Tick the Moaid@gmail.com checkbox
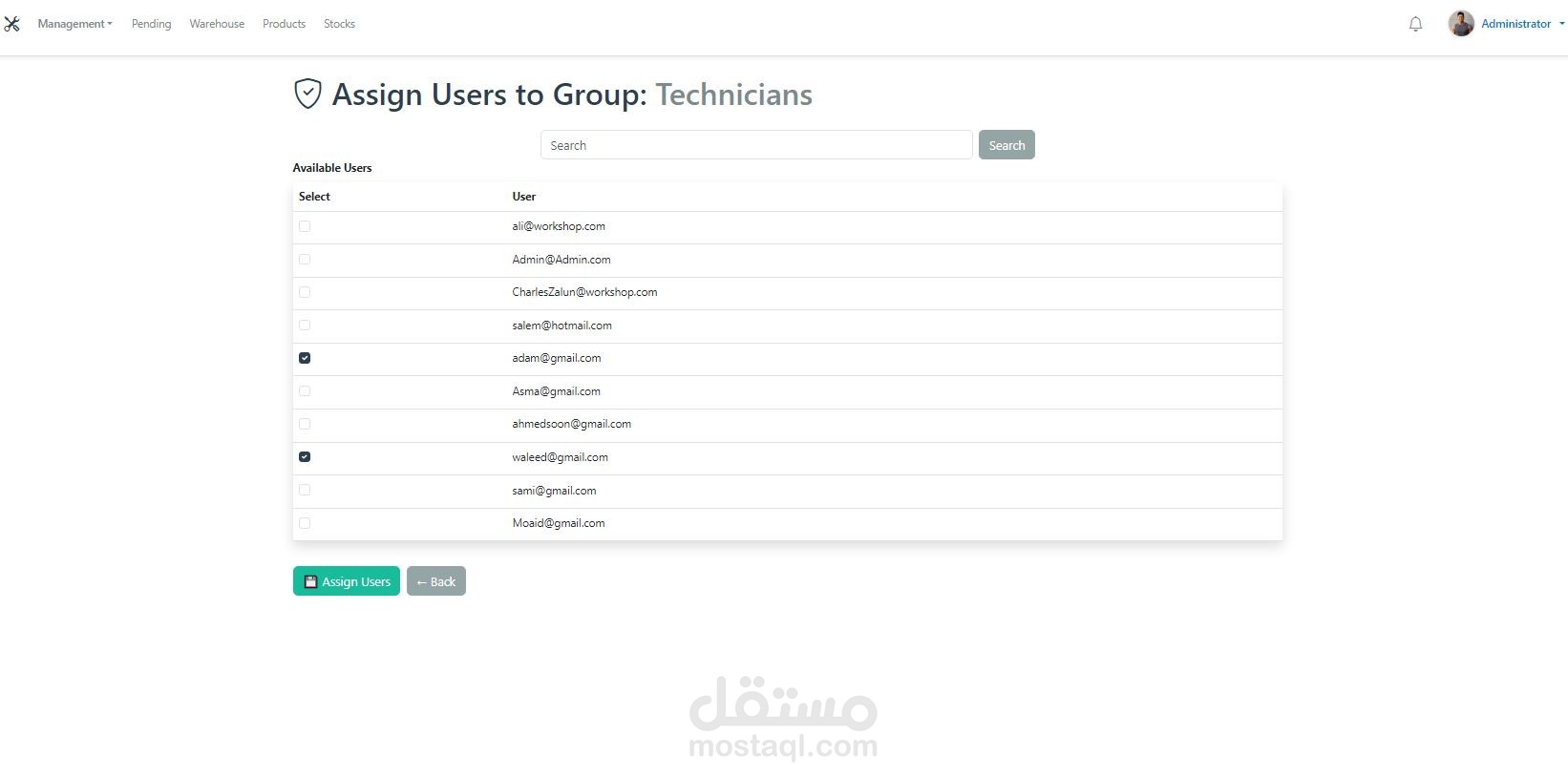This screenshot has height=778, width=1568. tap(305, 523)
